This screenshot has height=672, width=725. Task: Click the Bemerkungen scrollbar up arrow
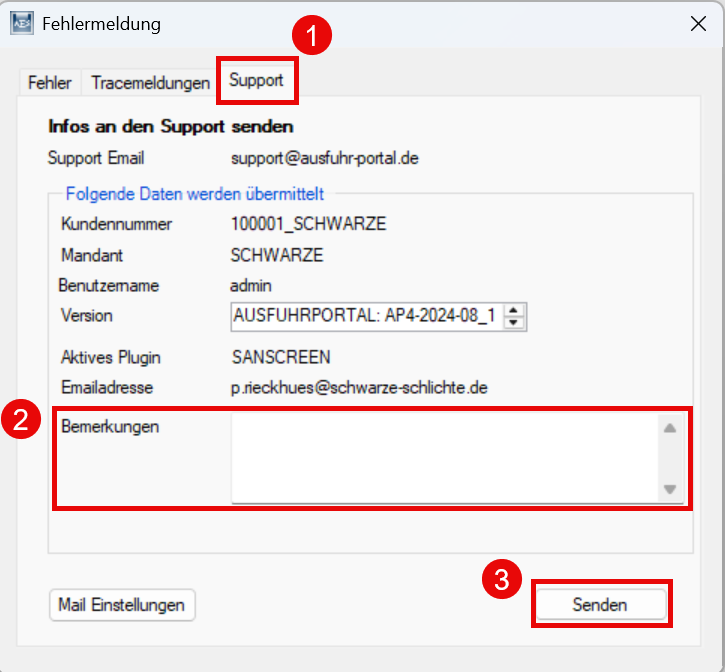pos(669,428)
